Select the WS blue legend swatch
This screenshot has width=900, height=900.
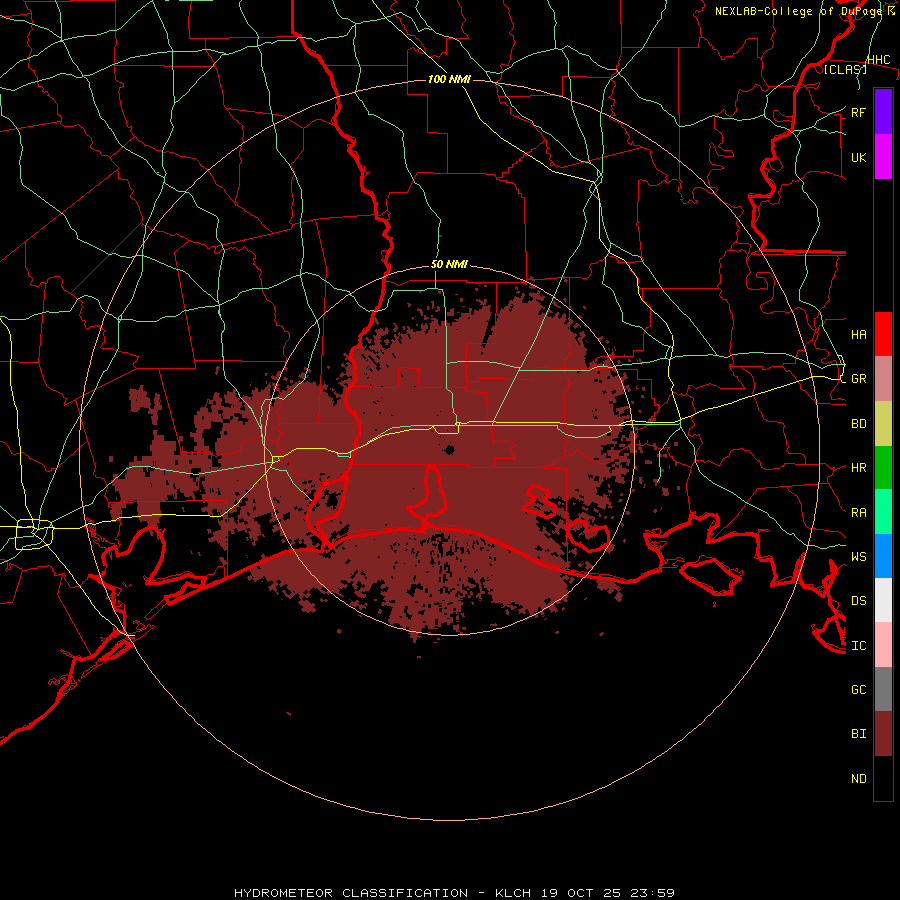883,556
